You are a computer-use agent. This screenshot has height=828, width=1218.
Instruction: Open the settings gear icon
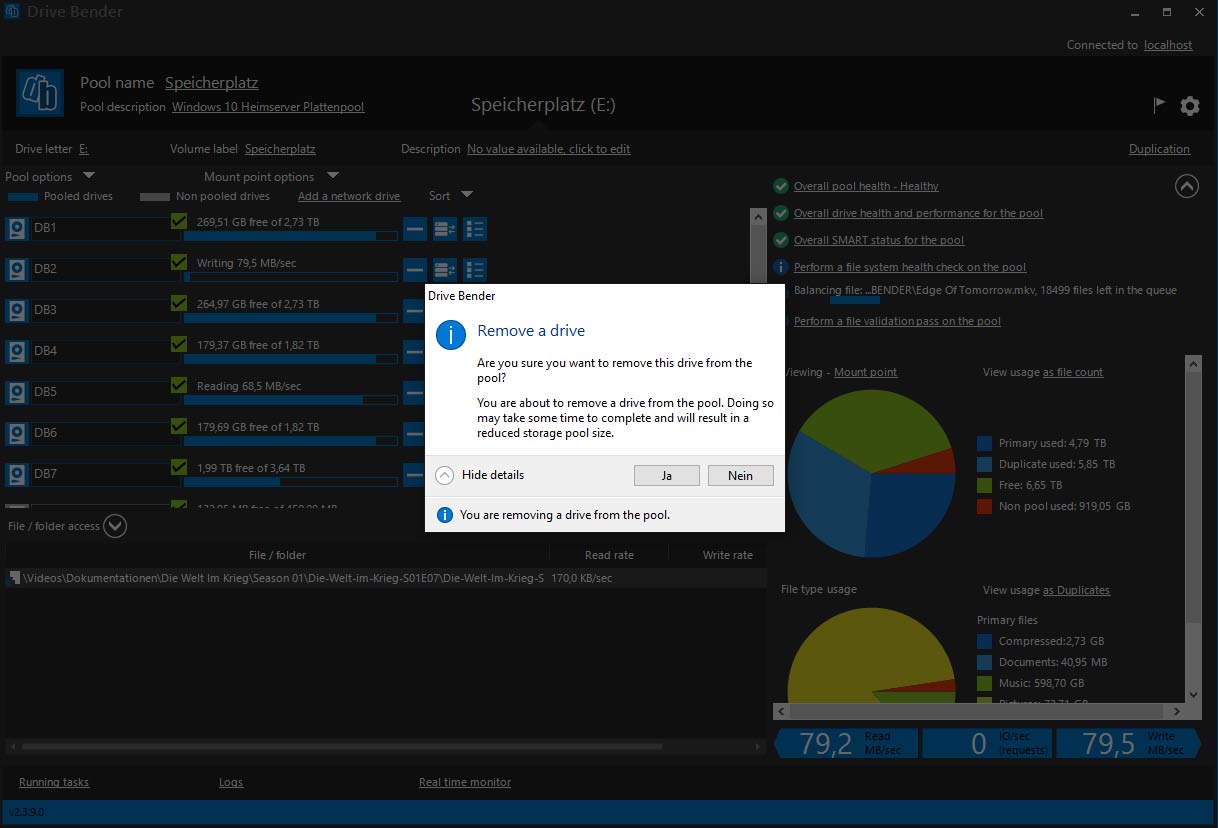pyautogui.click(x=1190, y=106)
